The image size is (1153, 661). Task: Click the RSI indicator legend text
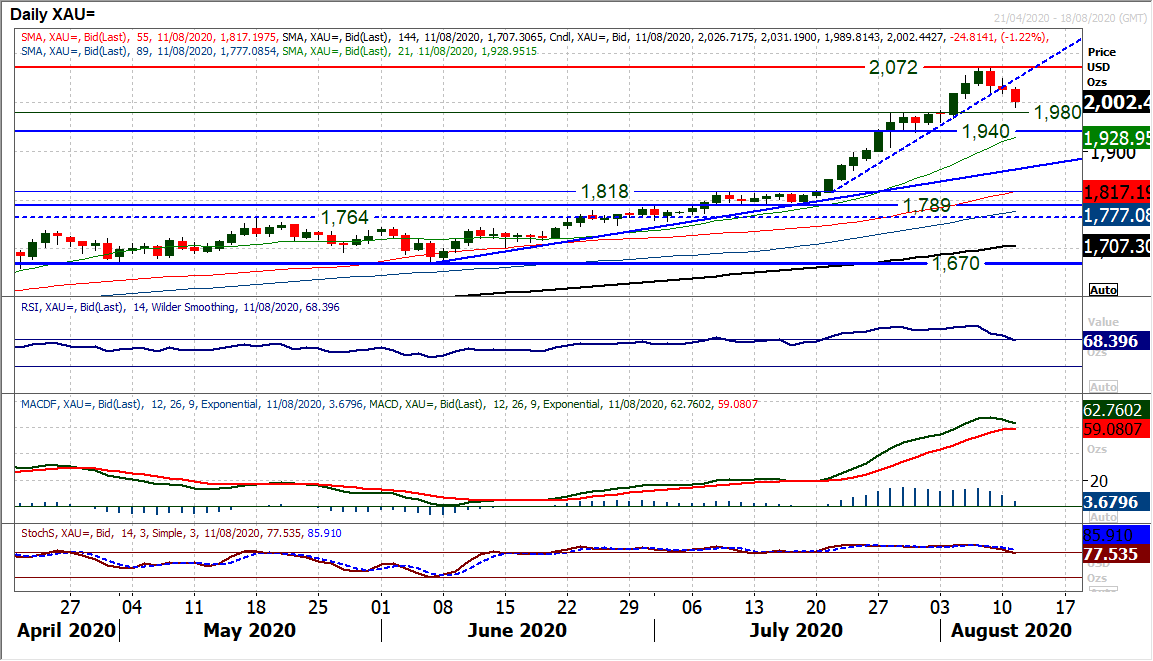coord(180,307)
